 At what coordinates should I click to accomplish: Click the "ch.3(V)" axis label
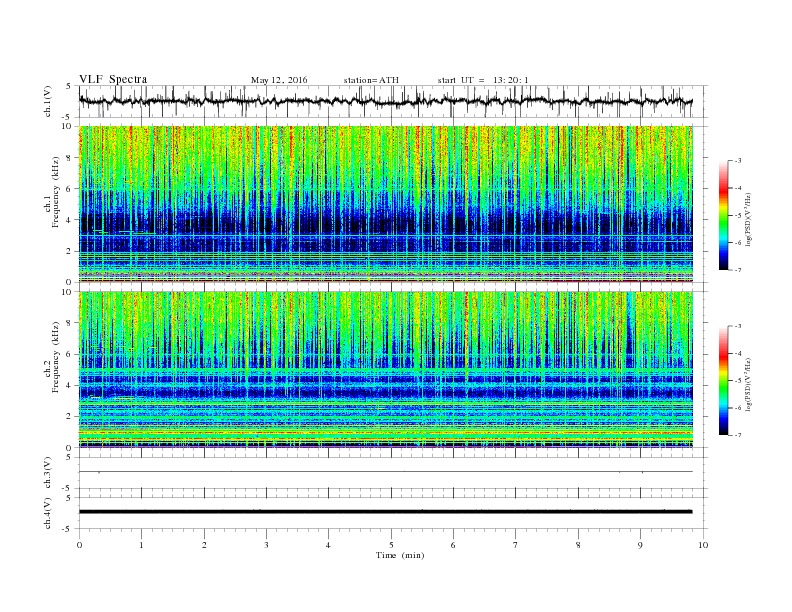coord(47,473)
